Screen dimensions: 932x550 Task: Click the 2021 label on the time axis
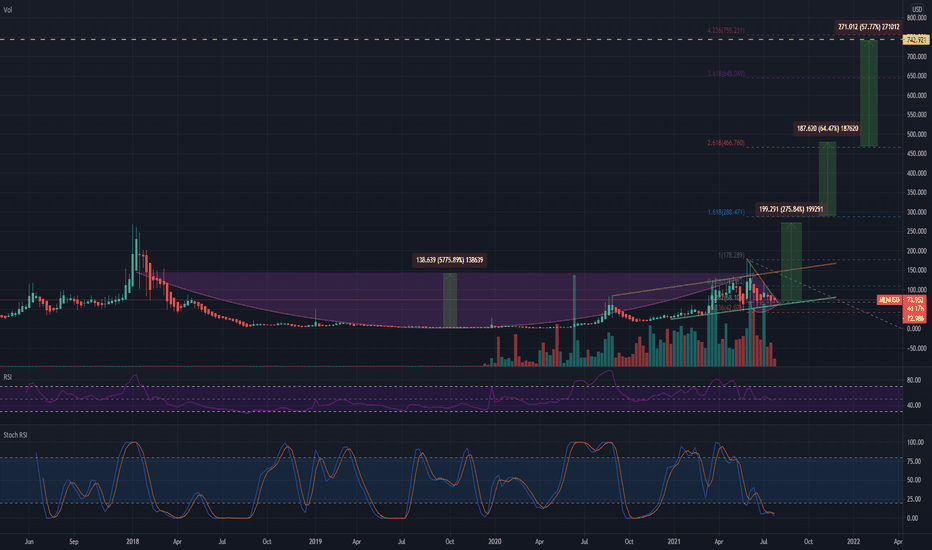[x=674, y=542]
